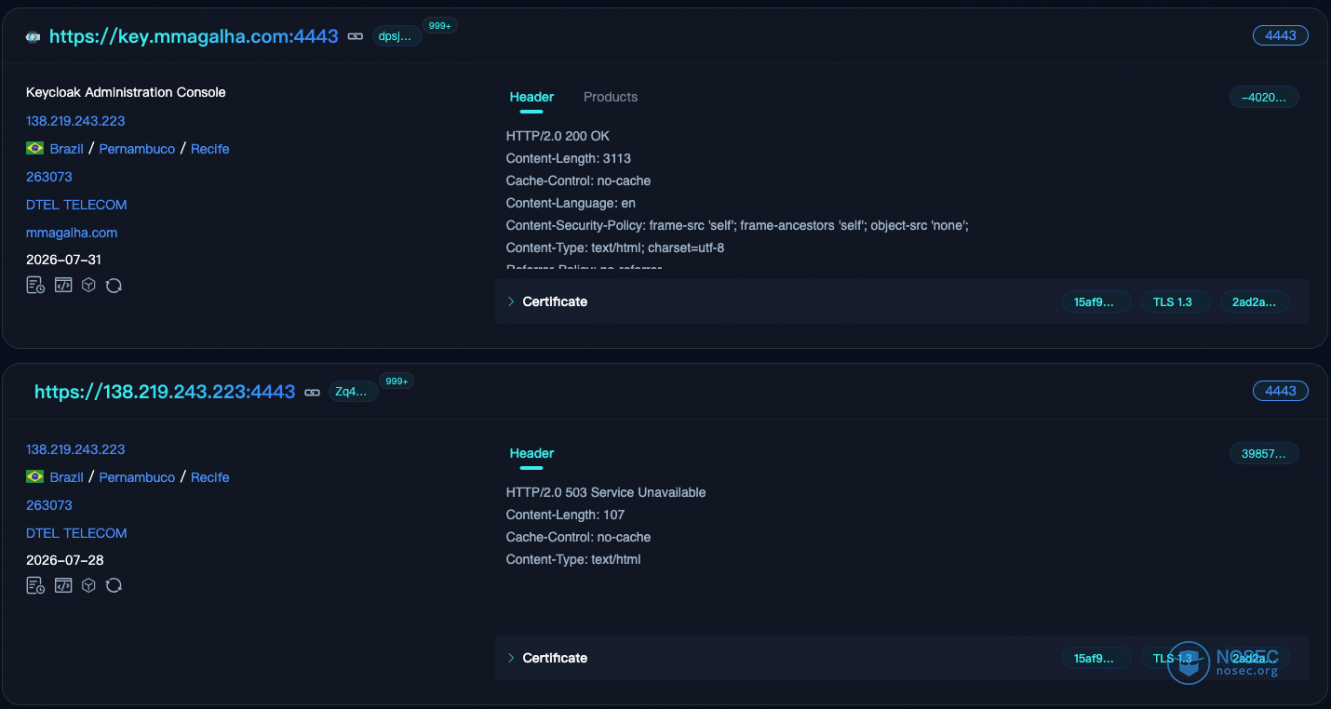Click ASN 263073 in second result
This screenshot has height=709, width=1331.
tap(49, 505)
